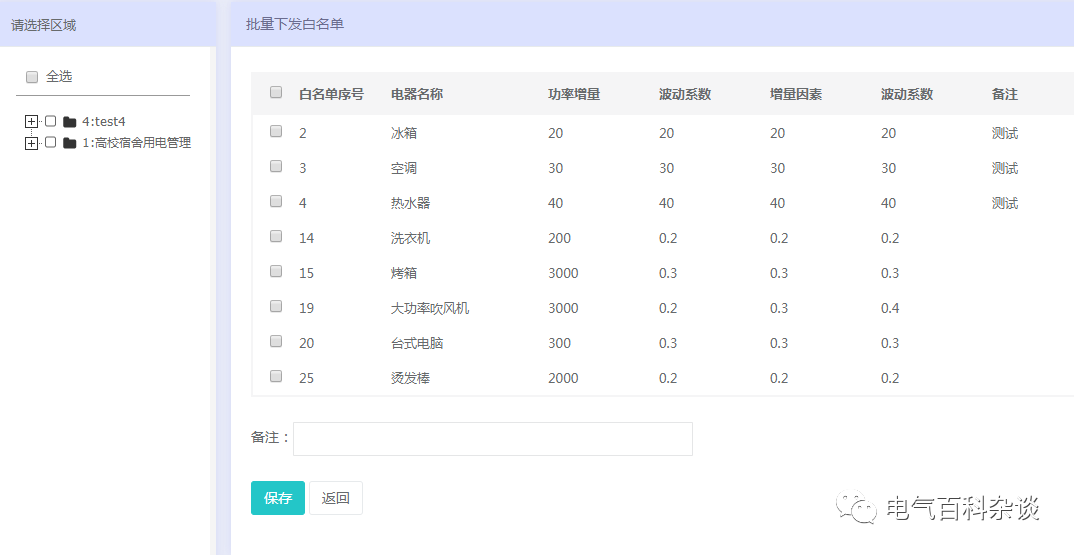
Task: Select the 冰箱 row checkbox
Action: click(276, 131)
